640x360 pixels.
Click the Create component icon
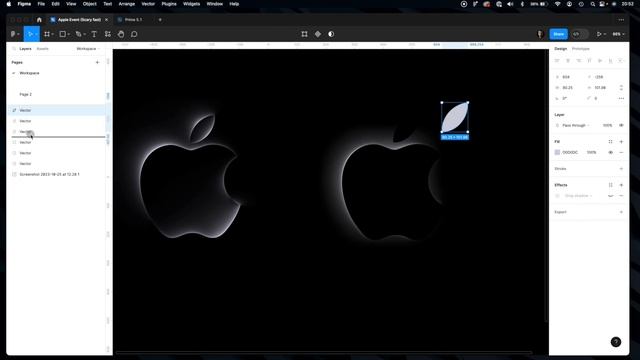point(318,34)
